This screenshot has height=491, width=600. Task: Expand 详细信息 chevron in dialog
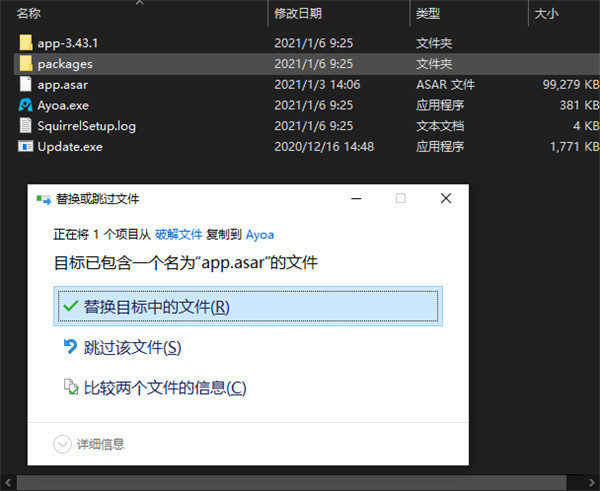[62, 444]
